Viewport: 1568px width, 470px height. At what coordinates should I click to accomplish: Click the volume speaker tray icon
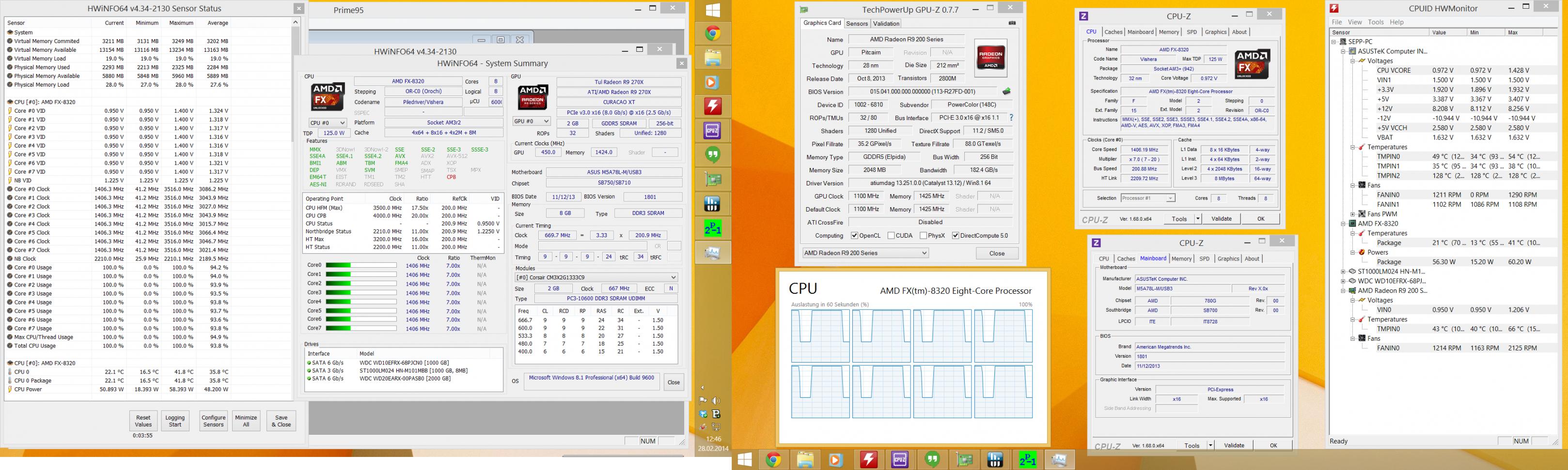pyautogui.click(x=717, y=400)
